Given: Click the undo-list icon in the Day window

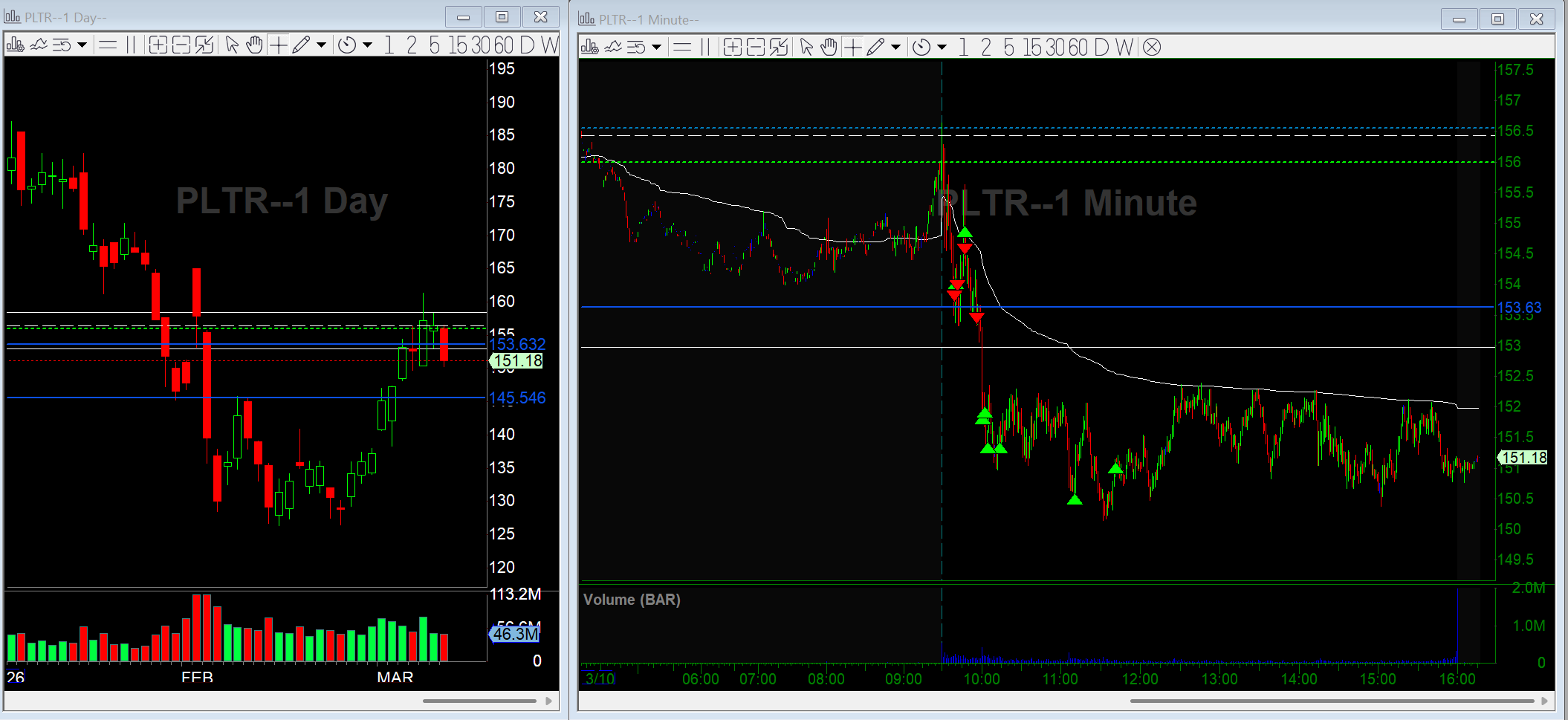Looking at the screenshot, I should (62, 45).
